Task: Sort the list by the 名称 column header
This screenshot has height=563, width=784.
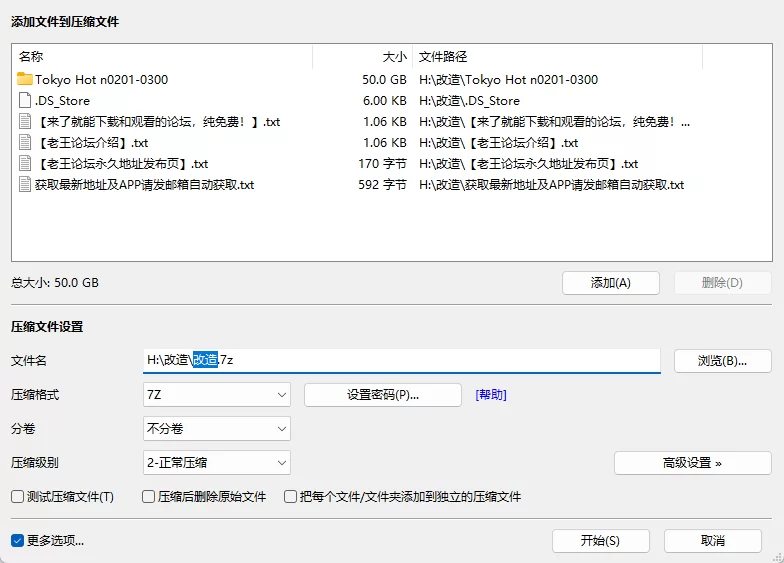Action: (160, 57)
